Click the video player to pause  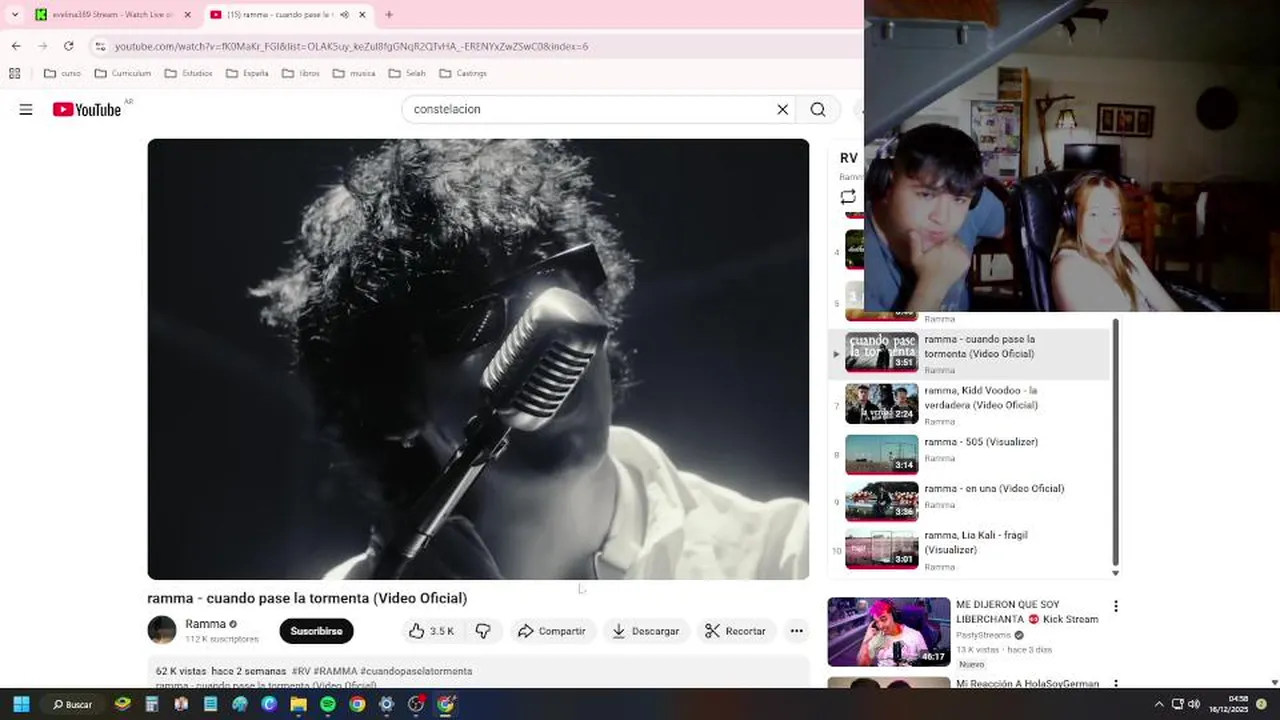coord(478,359)
